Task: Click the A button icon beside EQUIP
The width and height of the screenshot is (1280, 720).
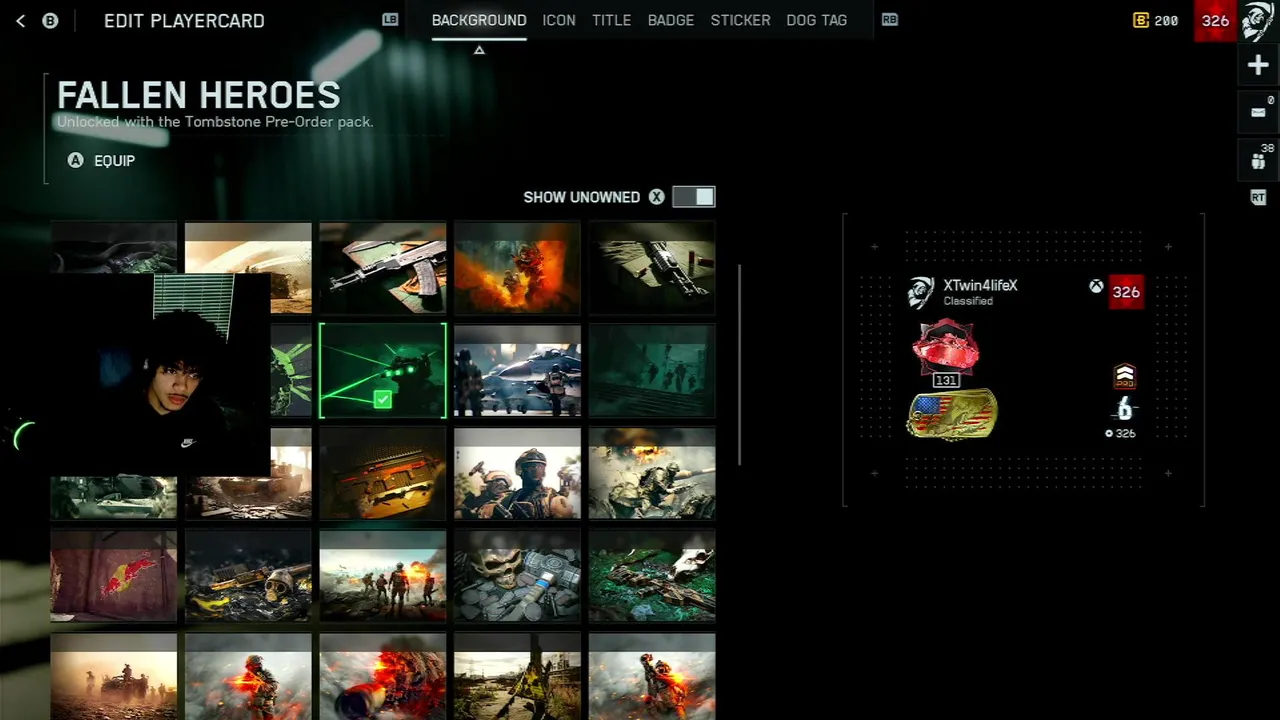Action: coord(75,160)
